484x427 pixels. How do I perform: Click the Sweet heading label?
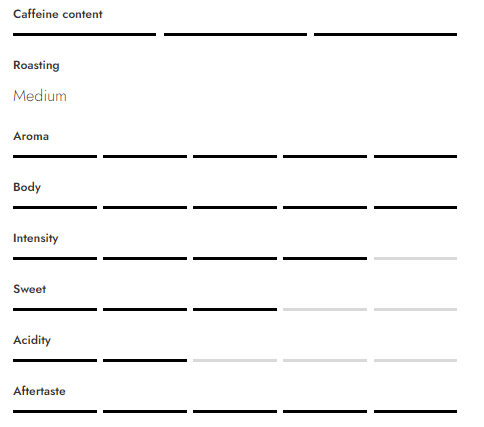click(29, 289)
